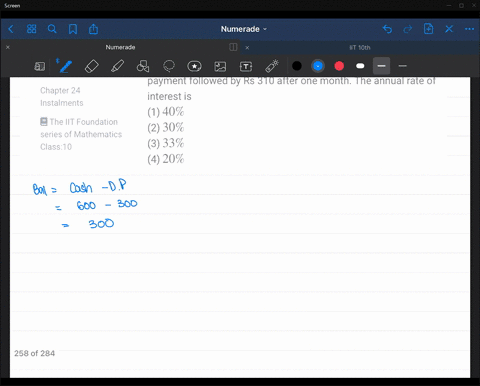The image size is (480, 386).
Task: Toggle read-only mode icon in the toolbar
Action: (x=40, y=66)
